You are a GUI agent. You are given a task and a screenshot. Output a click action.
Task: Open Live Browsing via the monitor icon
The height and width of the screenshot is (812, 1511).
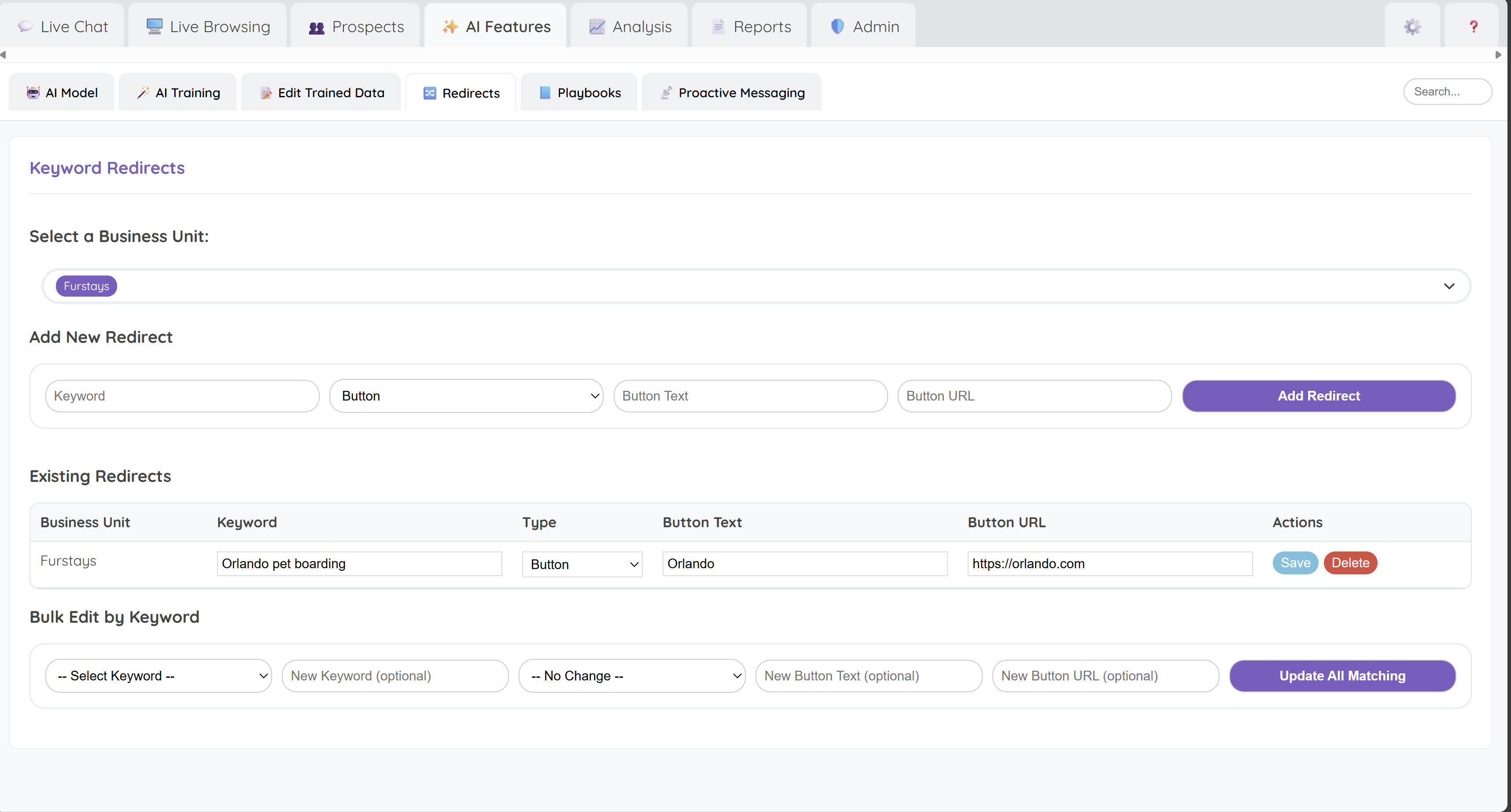tap(154, 26)
